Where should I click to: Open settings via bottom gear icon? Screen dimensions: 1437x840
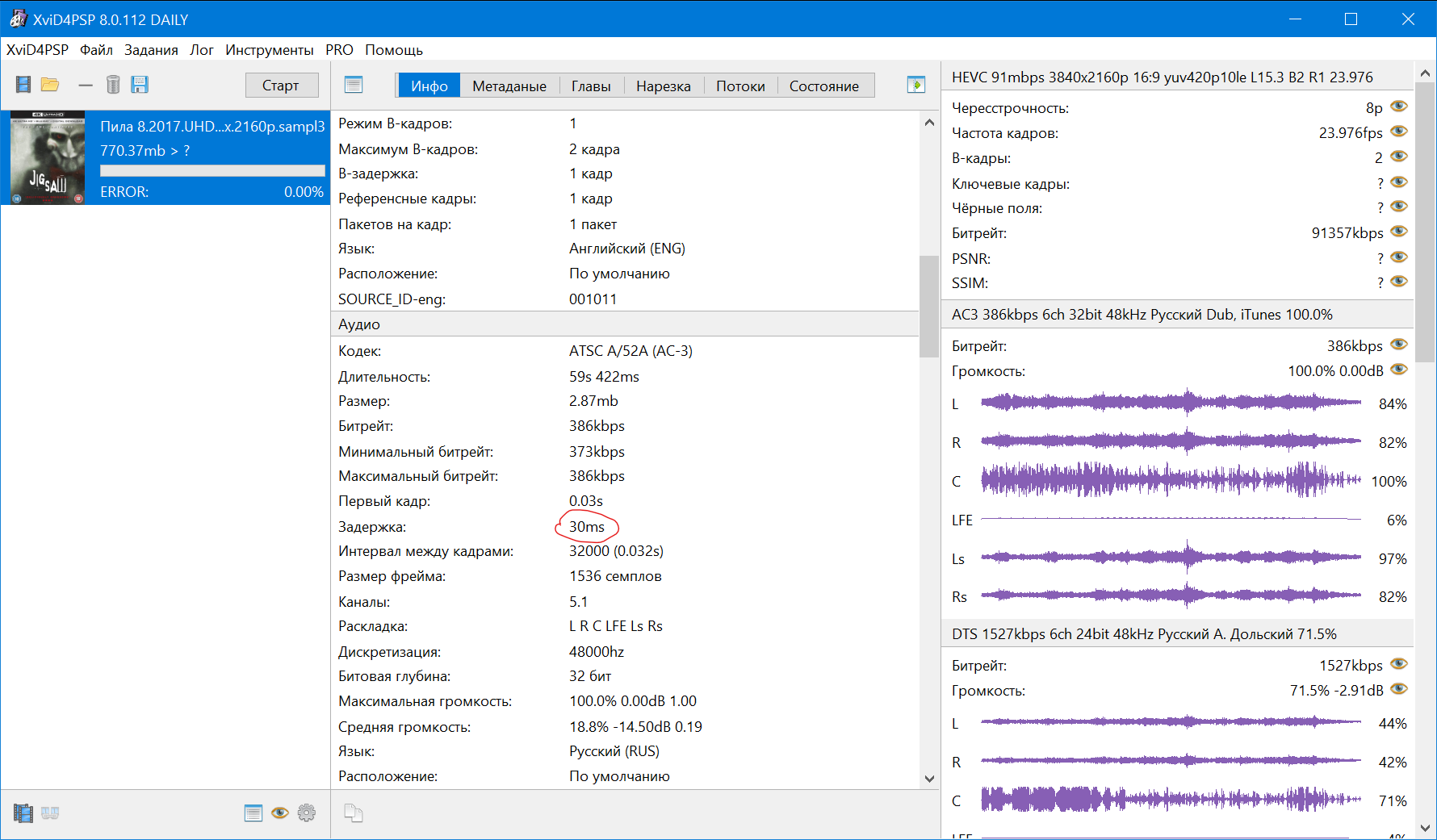coord(307,813)
